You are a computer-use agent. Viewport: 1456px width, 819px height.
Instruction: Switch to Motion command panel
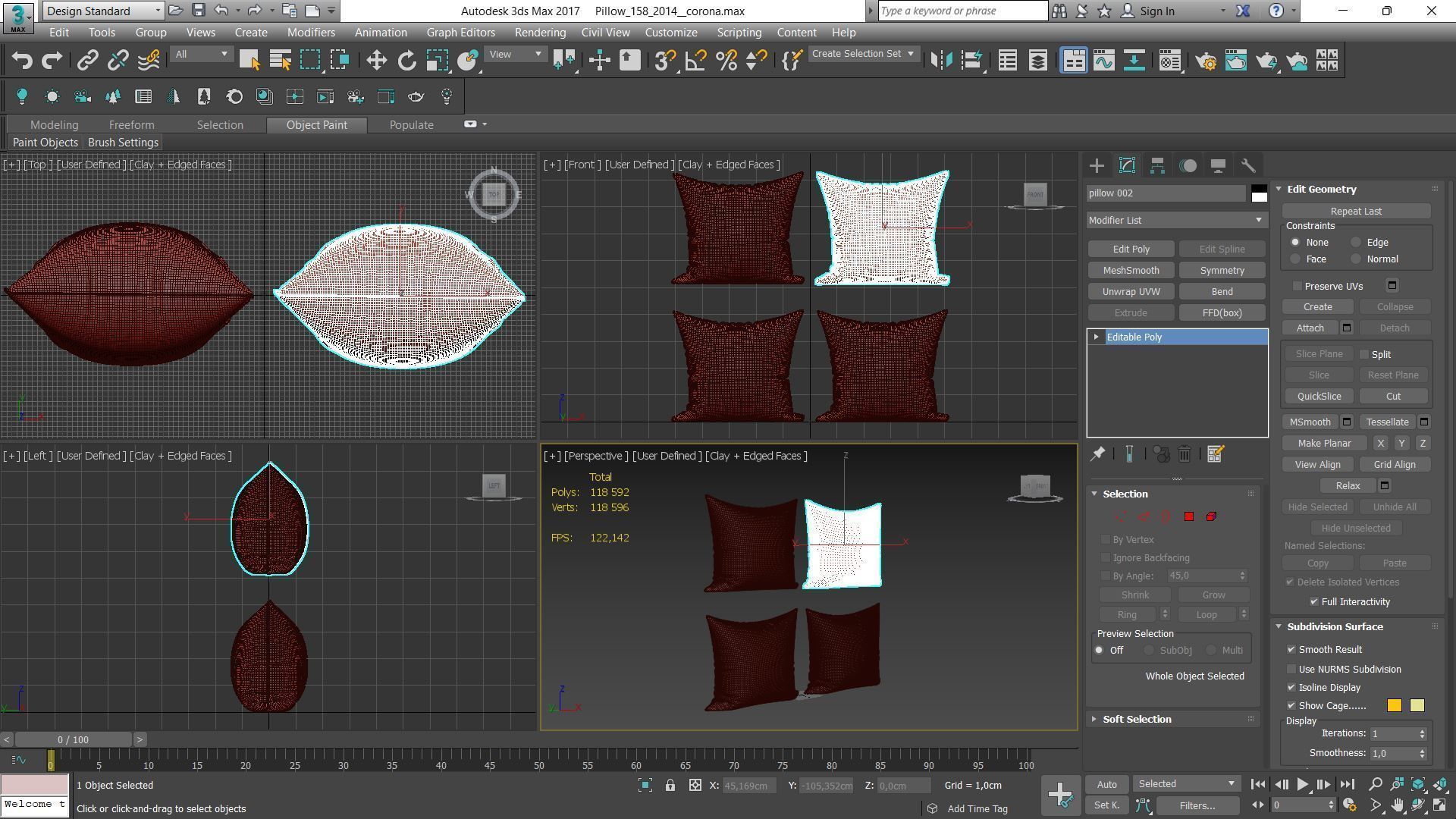click(x=1188, y=165)
